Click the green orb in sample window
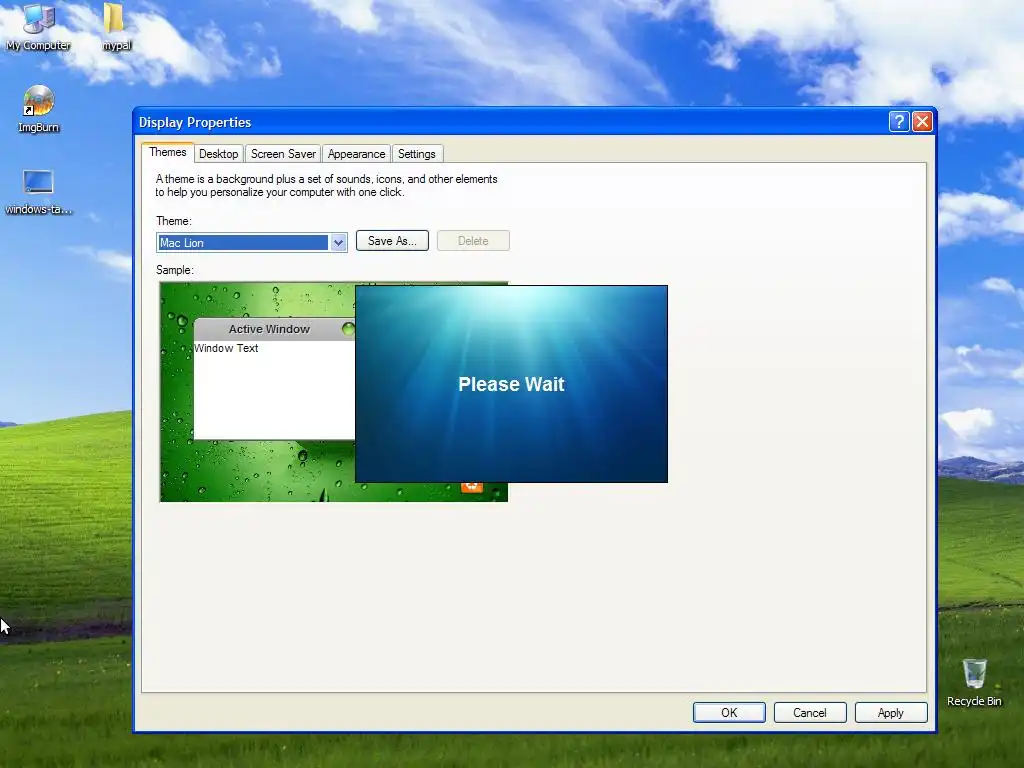The image size is (1024, 768). tap(349, 328)
